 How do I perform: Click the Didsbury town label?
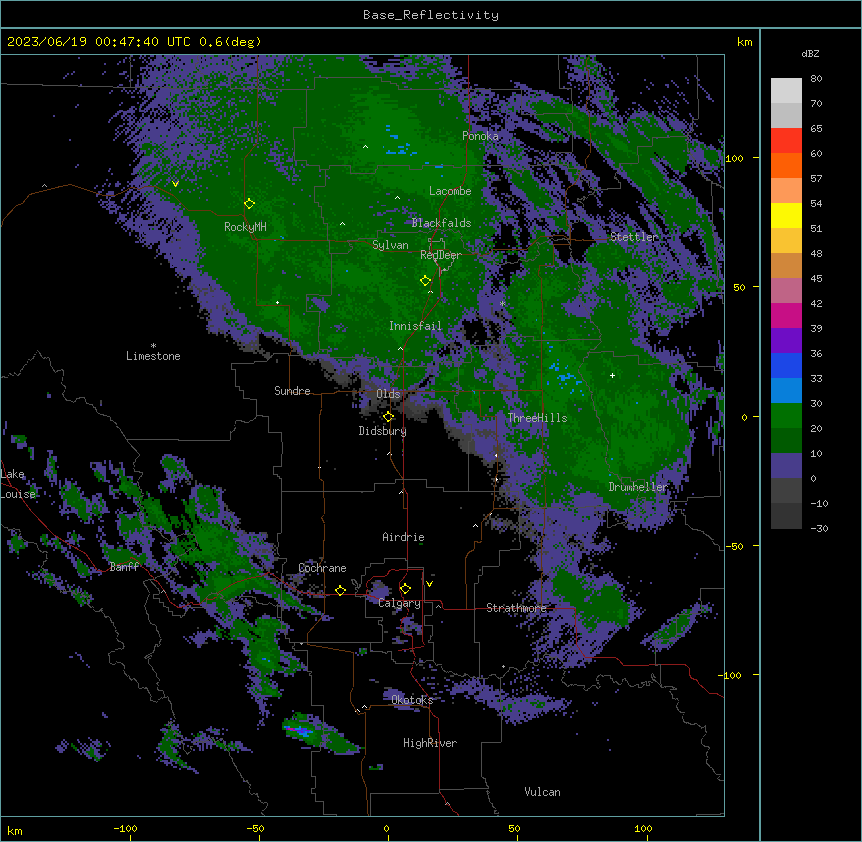(383, 431)
